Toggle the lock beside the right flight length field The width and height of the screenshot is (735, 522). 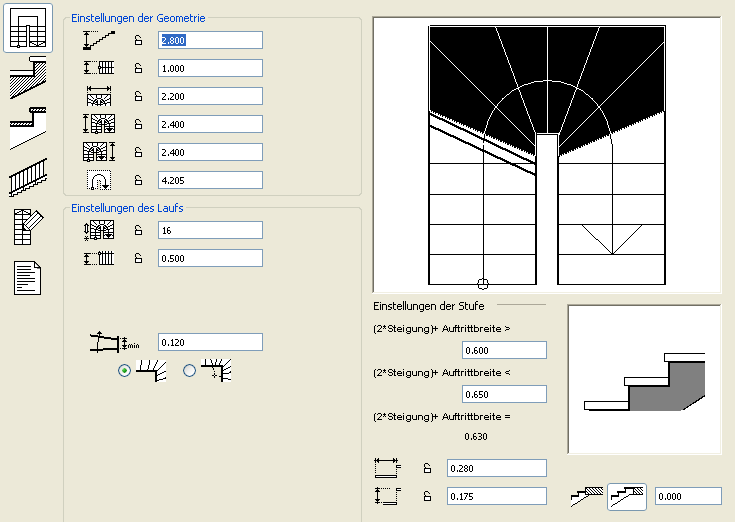pos(138,152)
